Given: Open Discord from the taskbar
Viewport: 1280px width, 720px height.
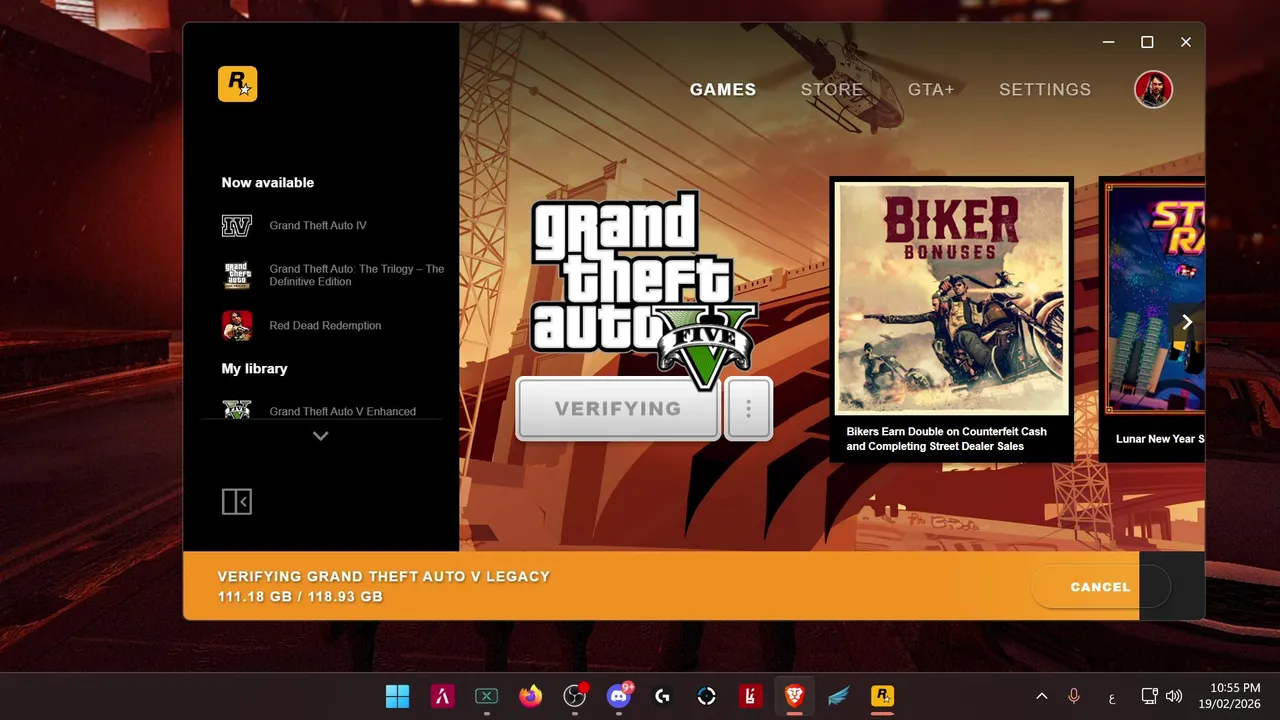Looking at the screenshot, I should click(x=619, y=696).
